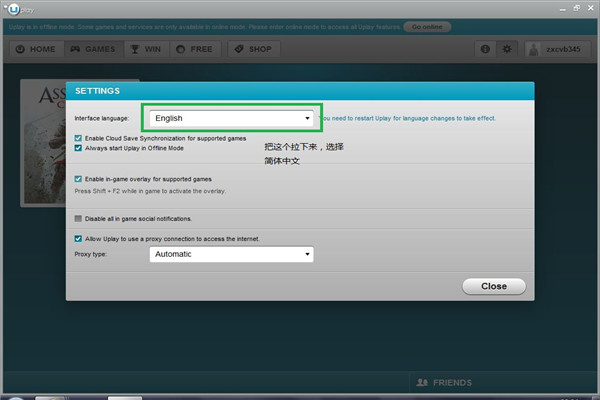Open the SHOP tab
The width and height of the screenshot is (600, 400).
(x=254, y=49)
